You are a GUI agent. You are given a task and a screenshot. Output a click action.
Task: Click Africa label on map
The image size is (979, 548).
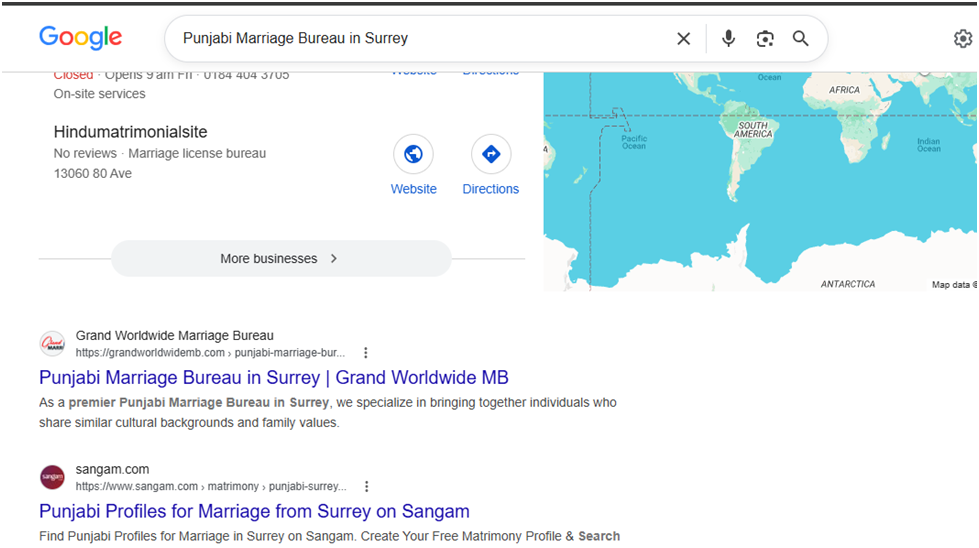coord(844,90)
